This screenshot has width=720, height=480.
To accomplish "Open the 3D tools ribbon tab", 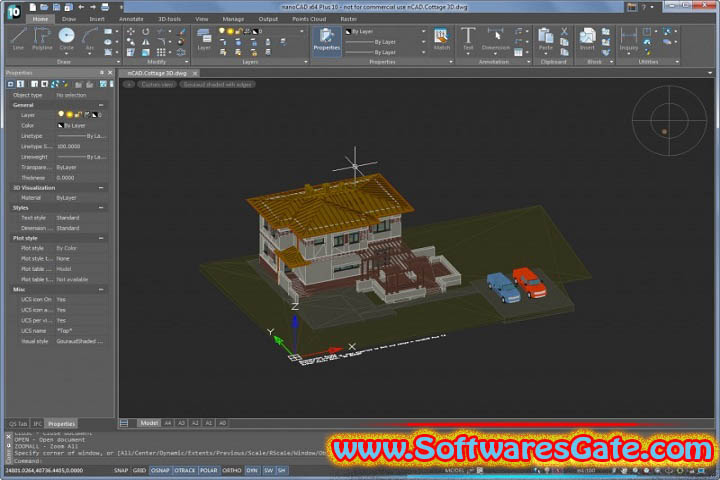I will click(169, 19).
